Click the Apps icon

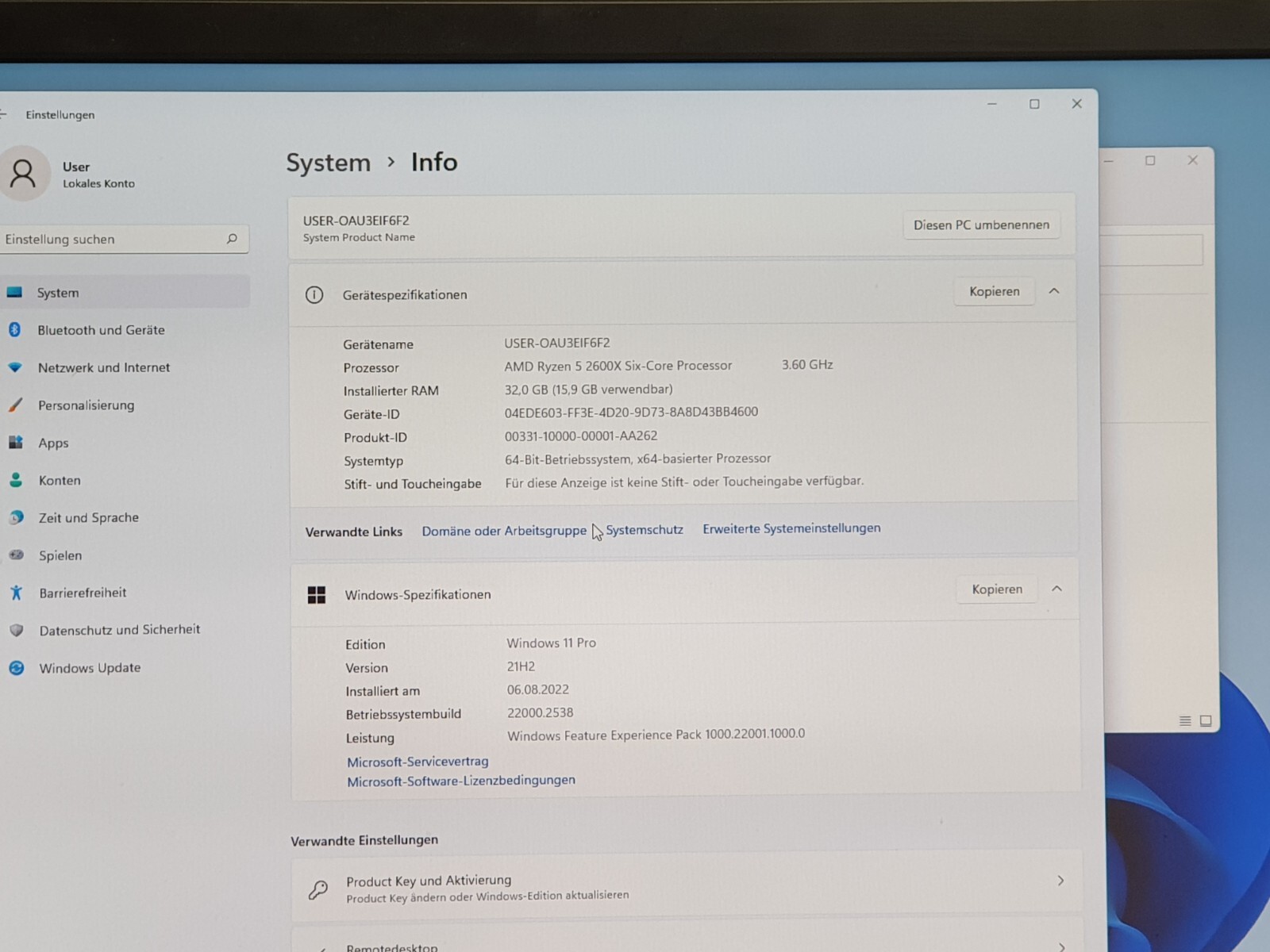[x=16, y=443]
